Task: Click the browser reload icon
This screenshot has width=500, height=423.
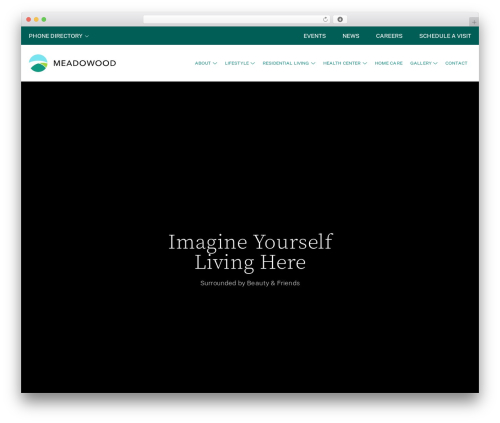Action: [325, 20]
